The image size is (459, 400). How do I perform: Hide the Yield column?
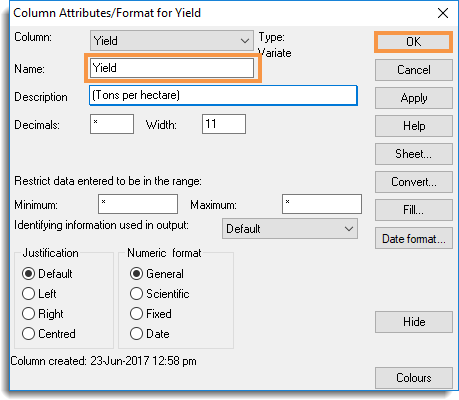(x=414, y=322)
